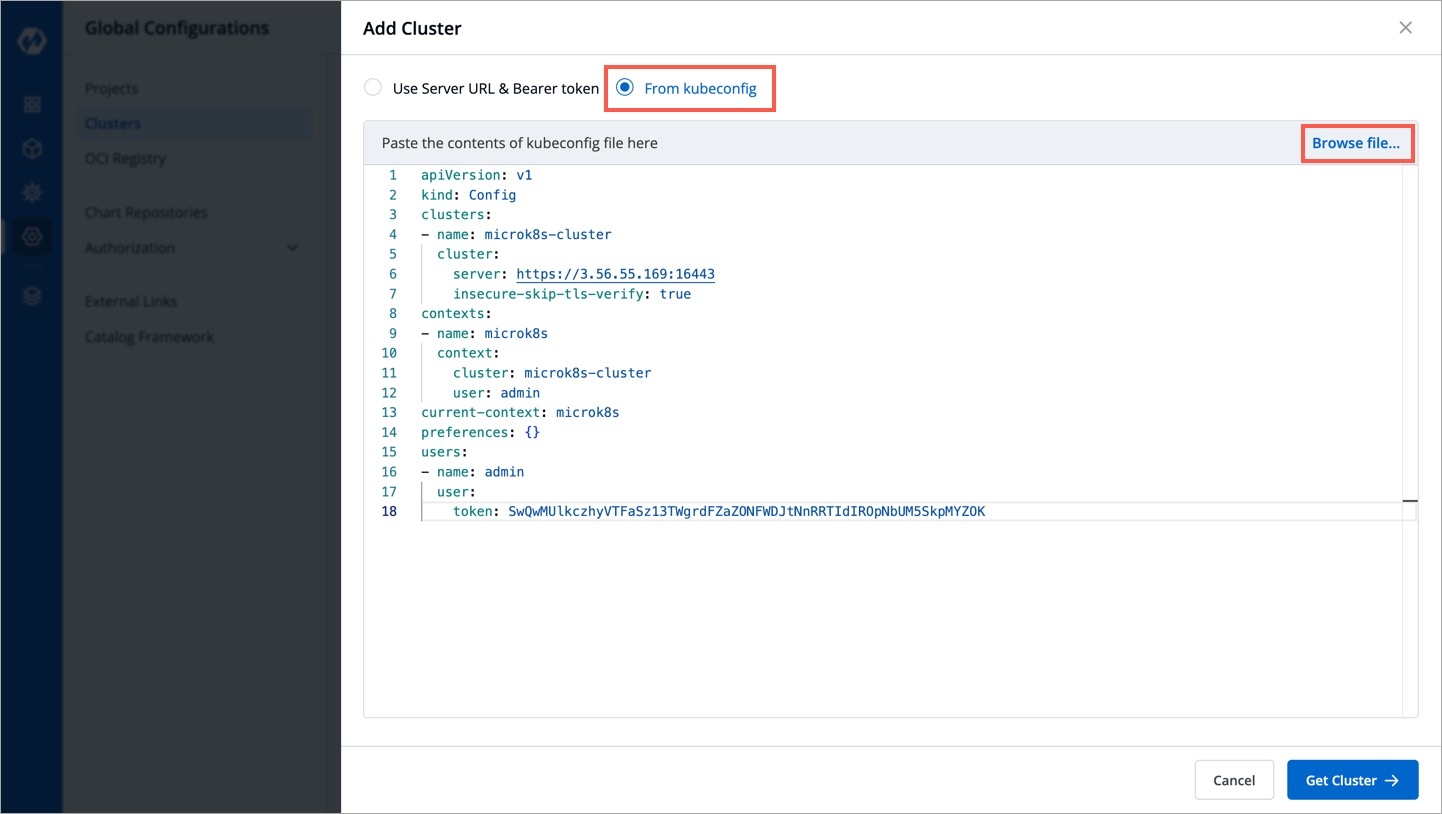Open the cube icon in sidebar
Image resolution: width=1442 pixels, height=814 pixels.
(x=32, y=149)
